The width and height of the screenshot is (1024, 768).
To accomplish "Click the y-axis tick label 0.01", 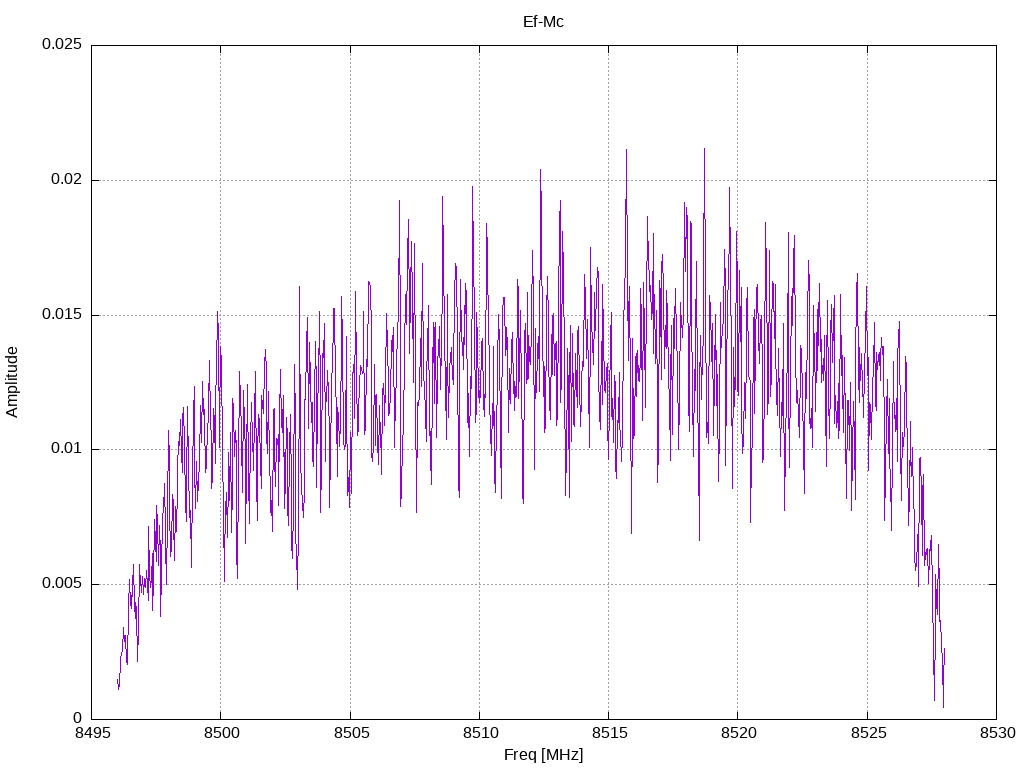I will 67,449.
